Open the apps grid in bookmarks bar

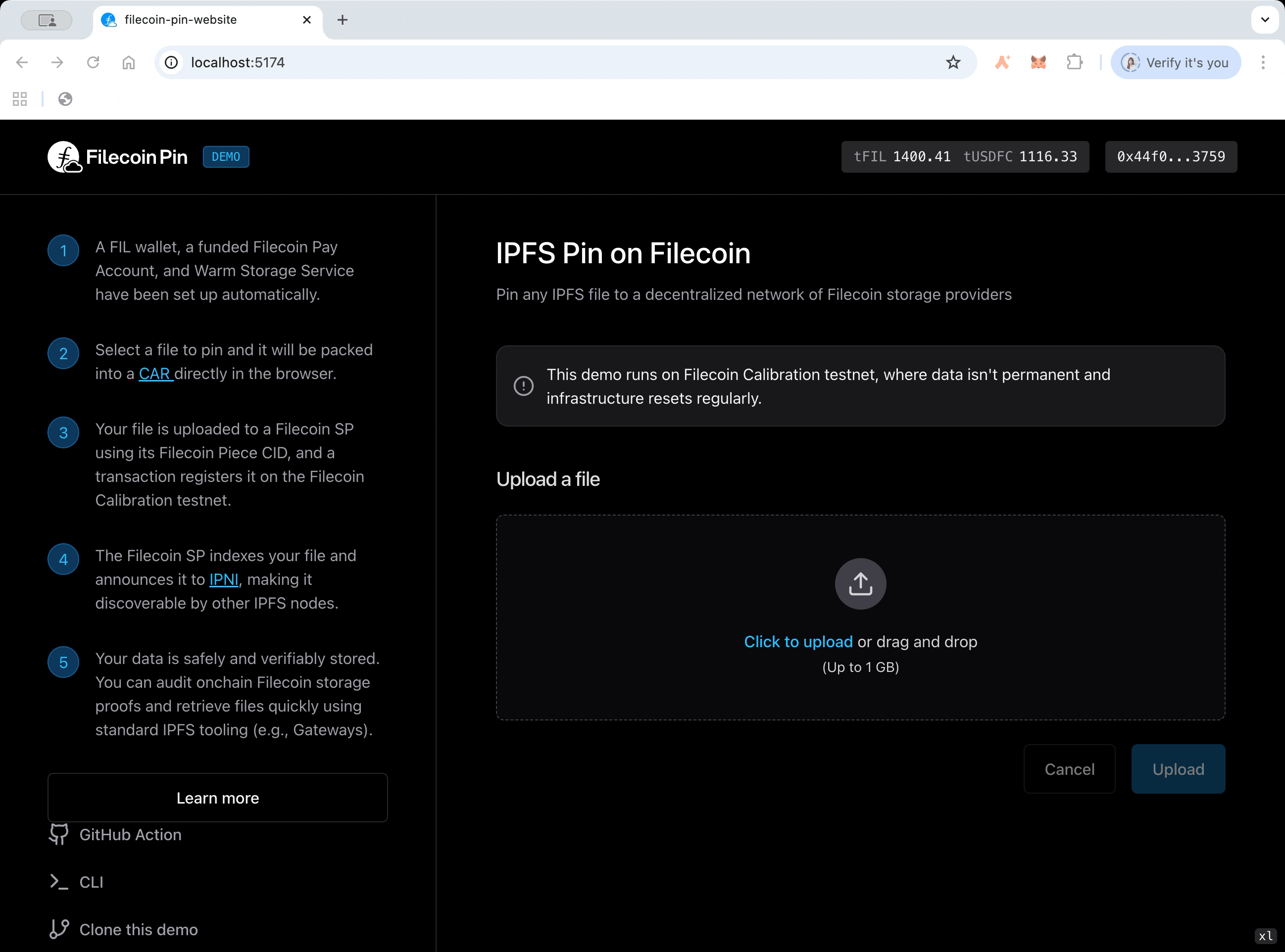[x=20, y=99]
